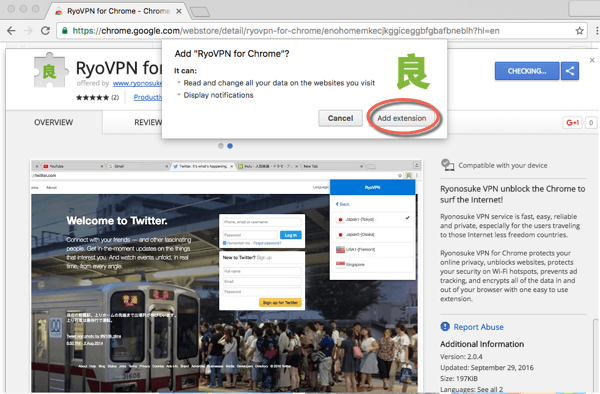Close the RyoVPN for Chrome tab

(x=179, y=11)
